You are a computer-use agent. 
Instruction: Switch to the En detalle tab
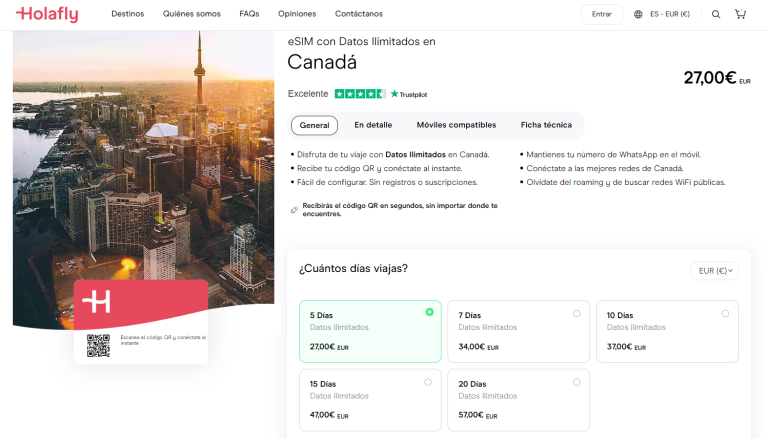(x=373, y=125)
